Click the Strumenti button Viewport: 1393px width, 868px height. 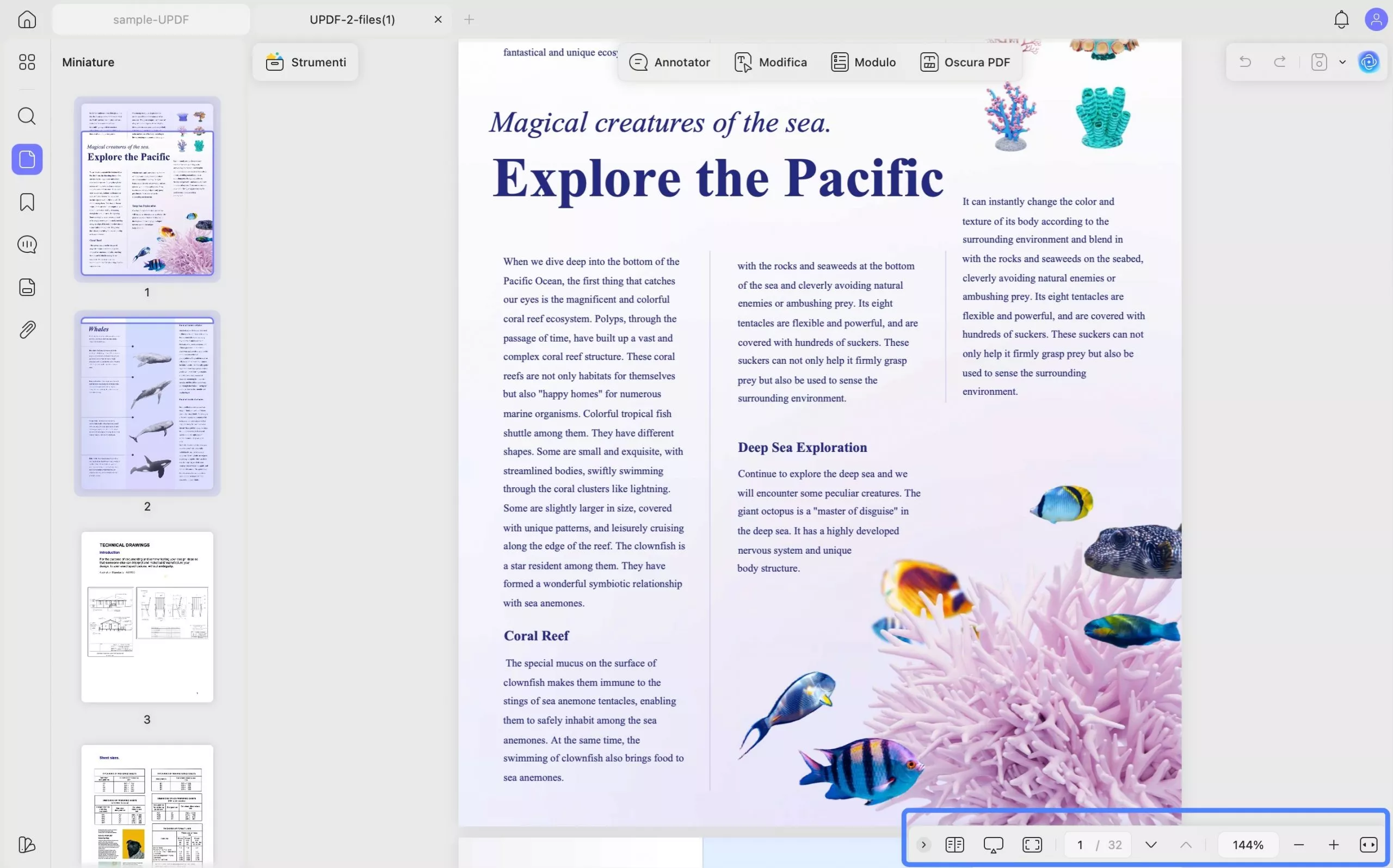(305, 62)
